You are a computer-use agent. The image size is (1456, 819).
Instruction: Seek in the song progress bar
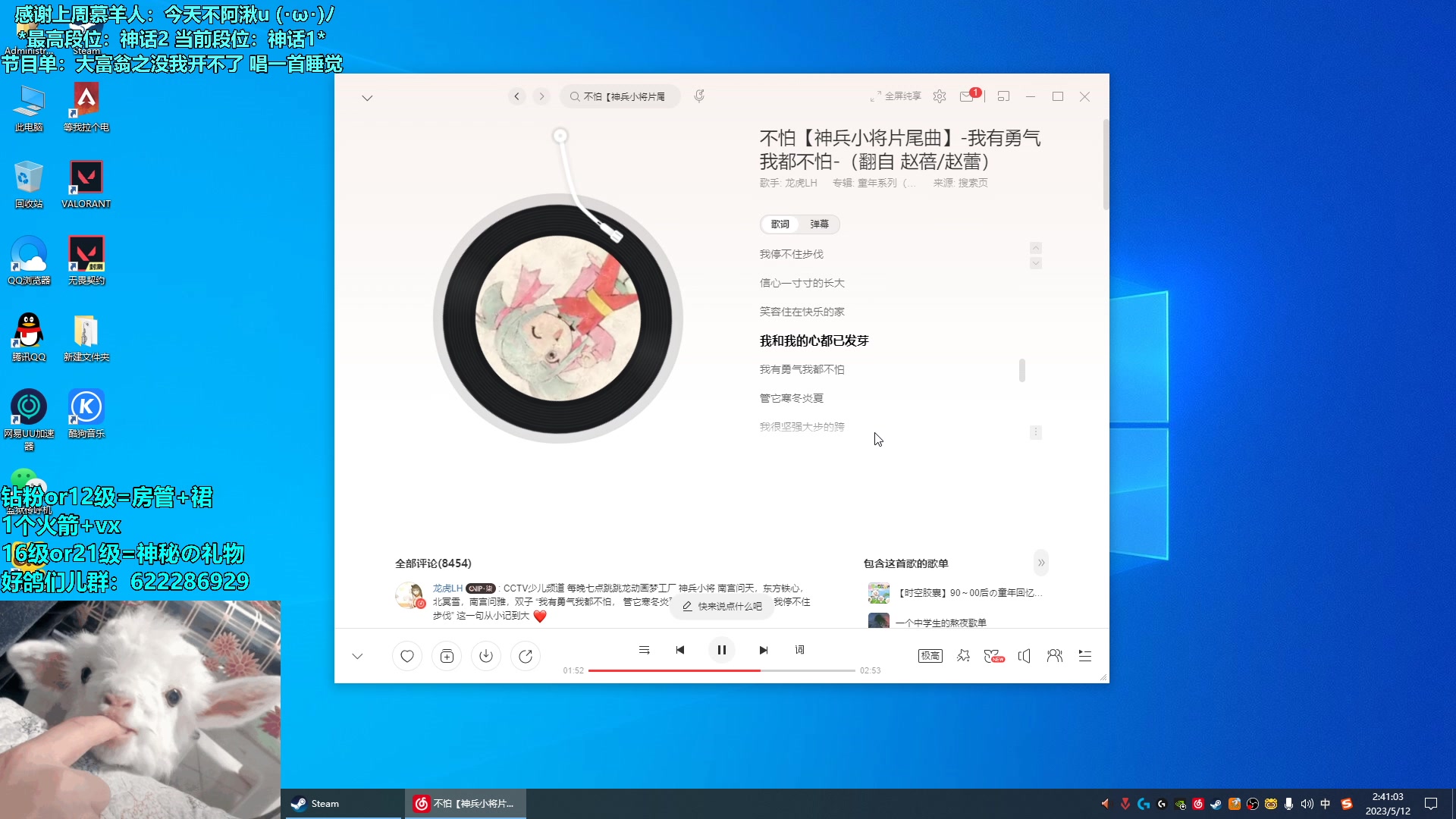click(722, 670)
